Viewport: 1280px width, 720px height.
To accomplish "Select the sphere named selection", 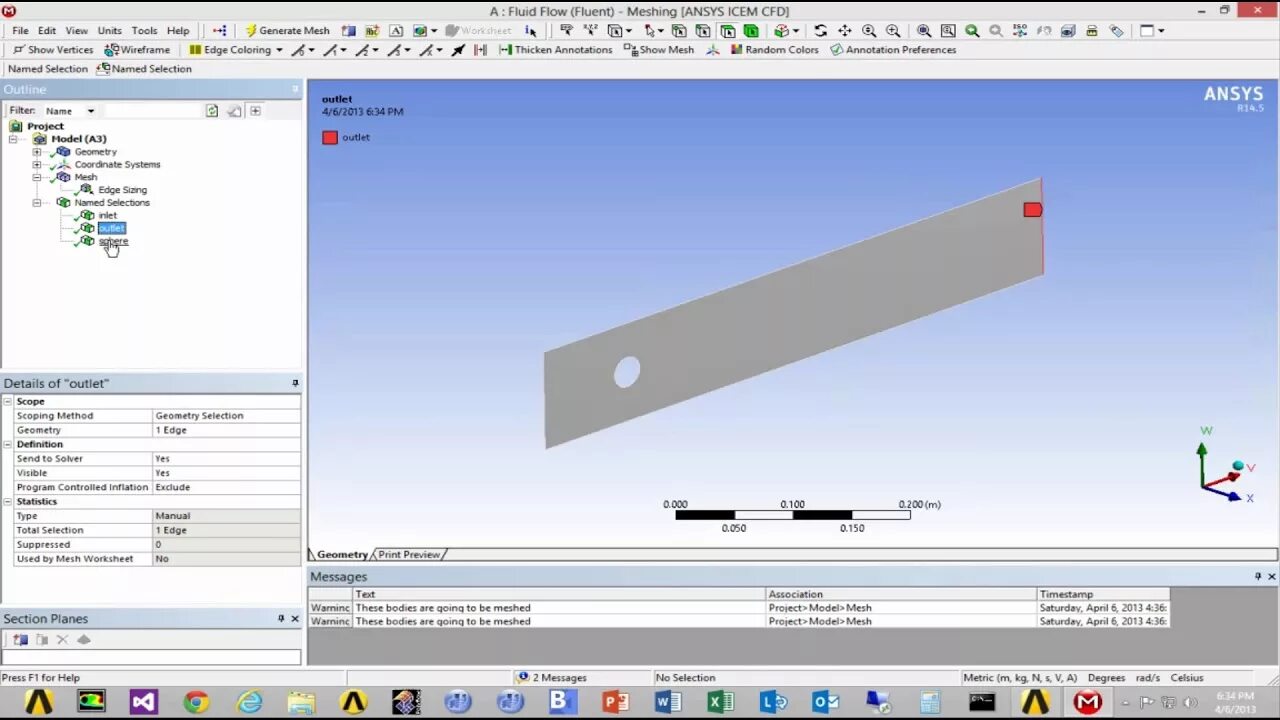I will [x=113, y=241].
